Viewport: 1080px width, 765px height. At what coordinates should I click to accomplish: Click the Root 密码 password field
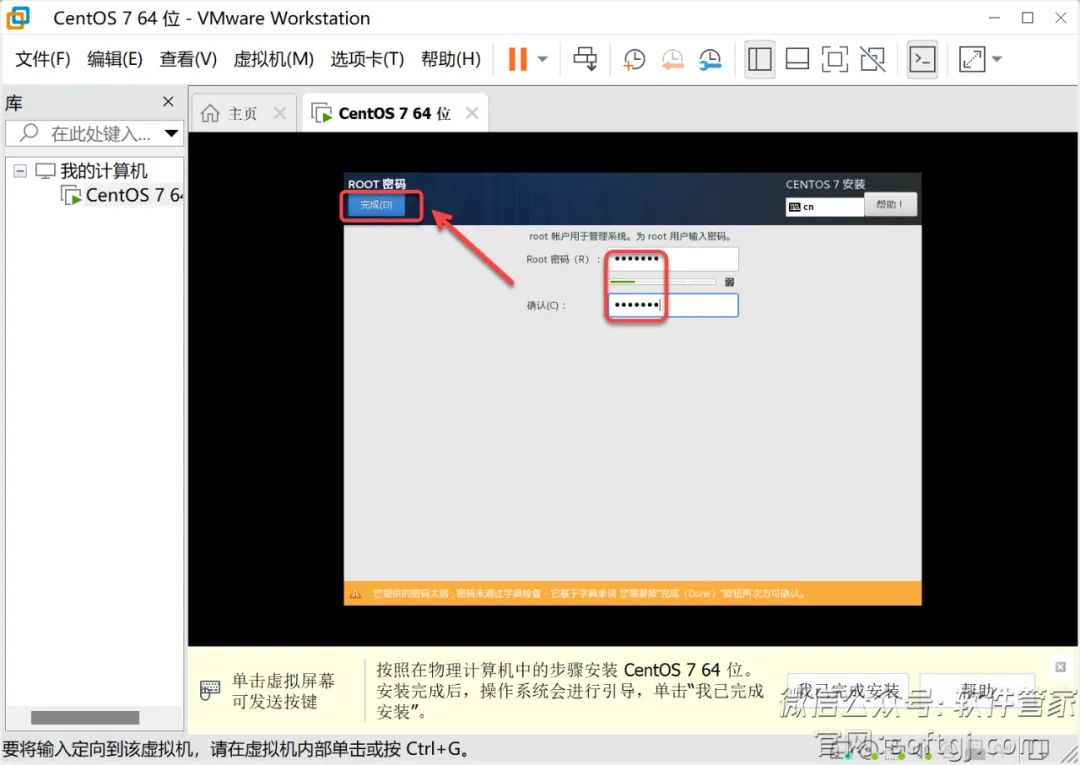point(673,260)
